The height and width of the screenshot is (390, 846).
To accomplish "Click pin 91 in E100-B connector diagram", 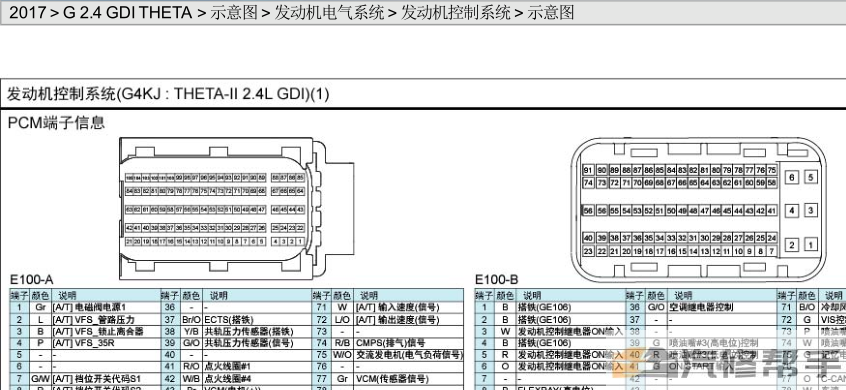I will 588,170.
